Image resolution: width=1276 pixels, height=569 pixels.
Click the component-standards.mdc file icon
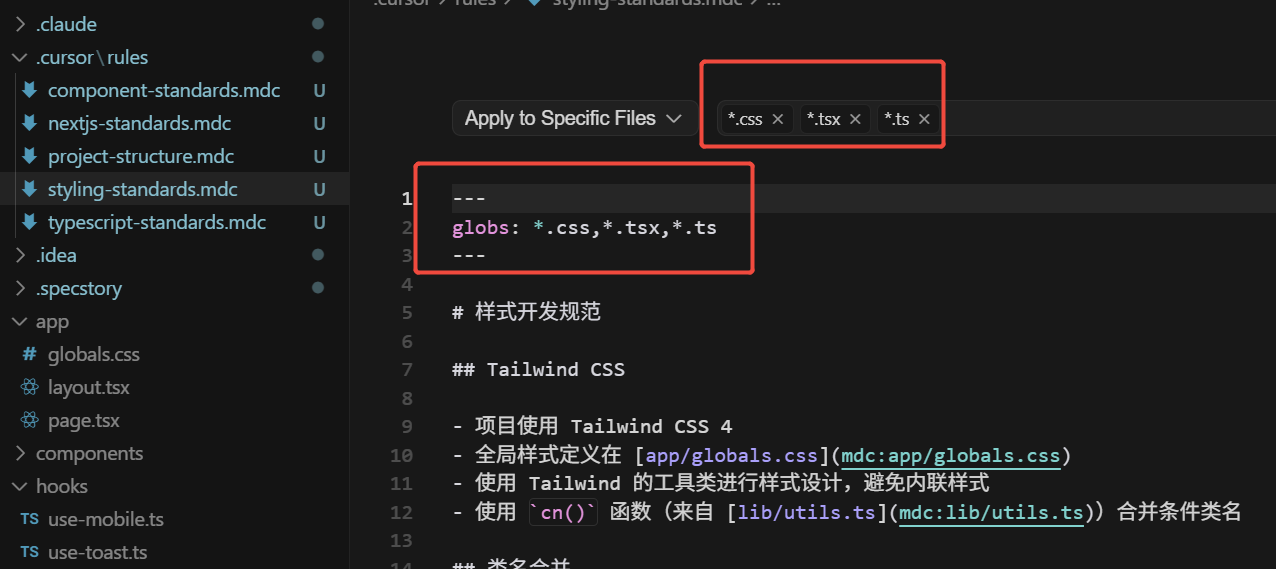click(29, 90)
